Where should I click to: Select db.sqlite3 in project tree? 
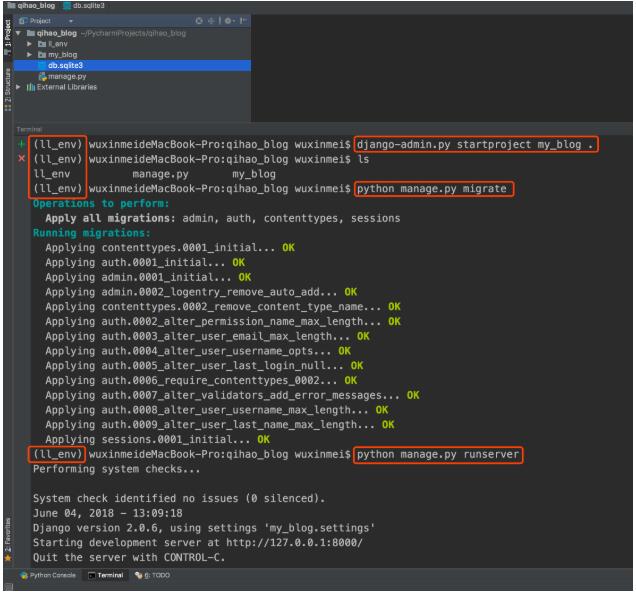click(x=132, y=65)
